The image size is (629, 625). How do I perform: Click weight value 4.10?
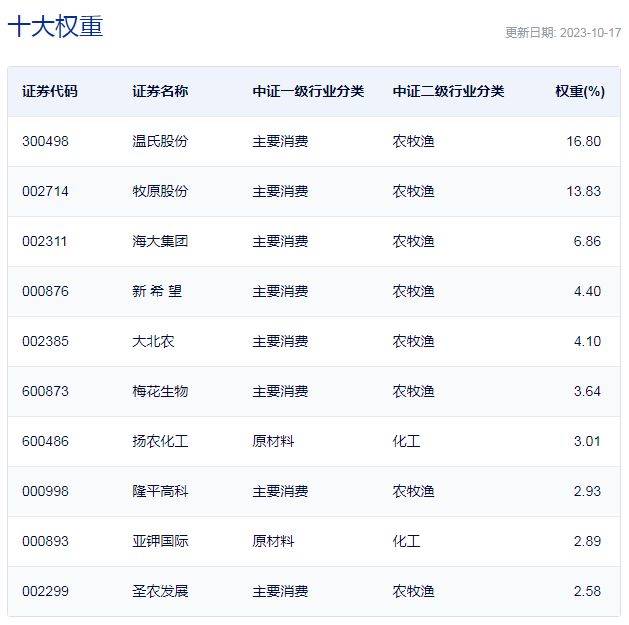(x=587, y=341)
